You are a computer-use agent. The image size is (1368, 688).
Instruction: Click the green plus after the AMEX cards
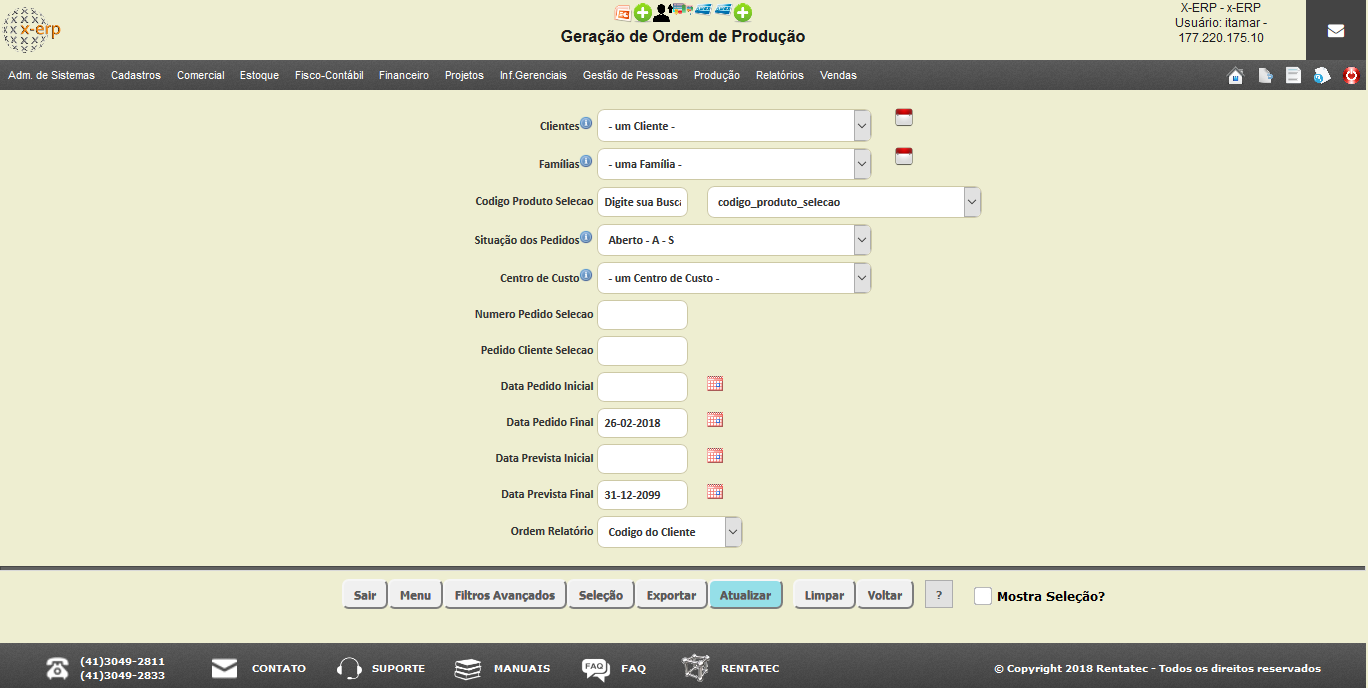[x=743, y=12]
